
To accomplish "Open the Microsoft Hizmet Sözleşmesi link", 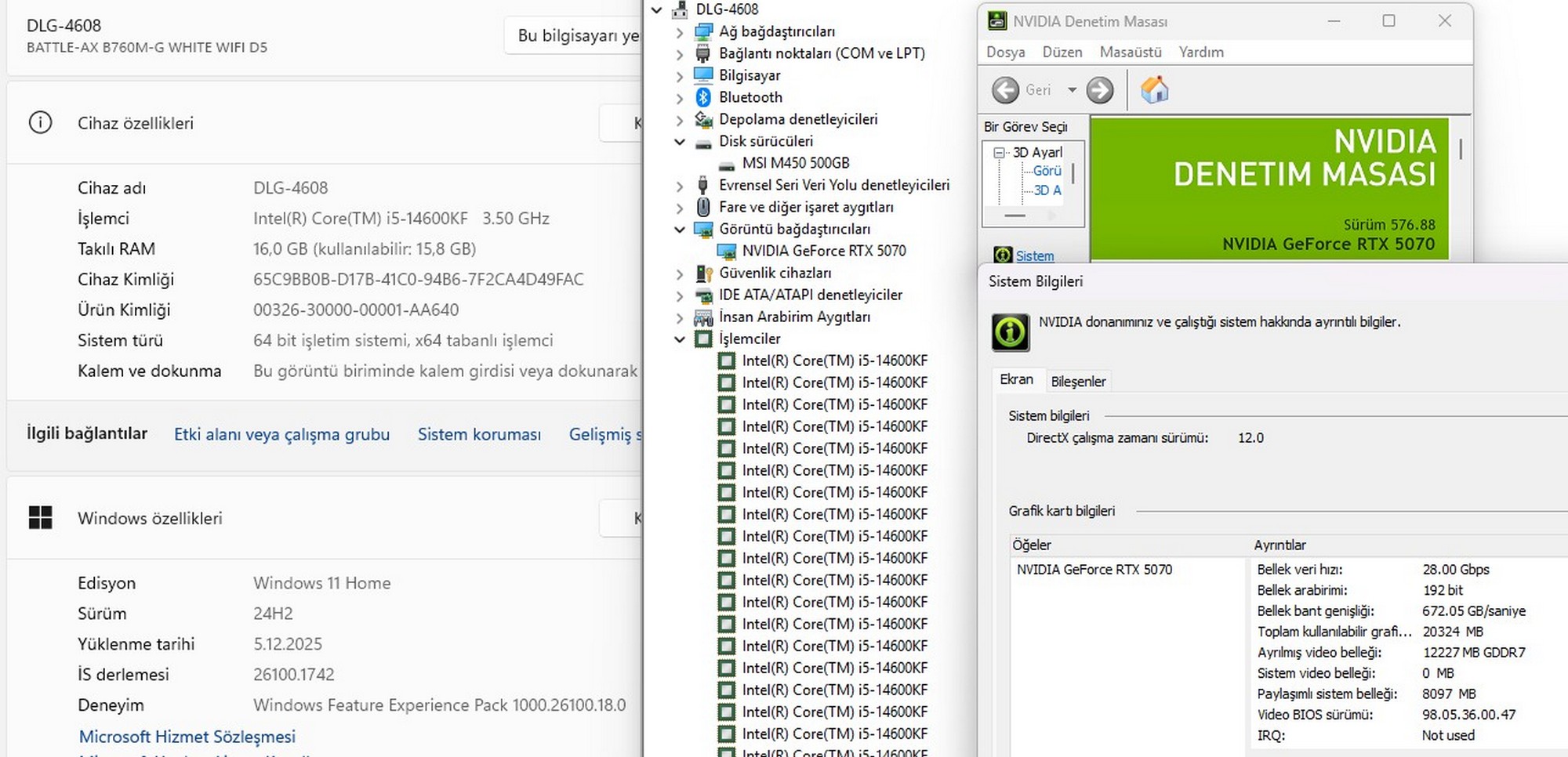I will (187, 737).
